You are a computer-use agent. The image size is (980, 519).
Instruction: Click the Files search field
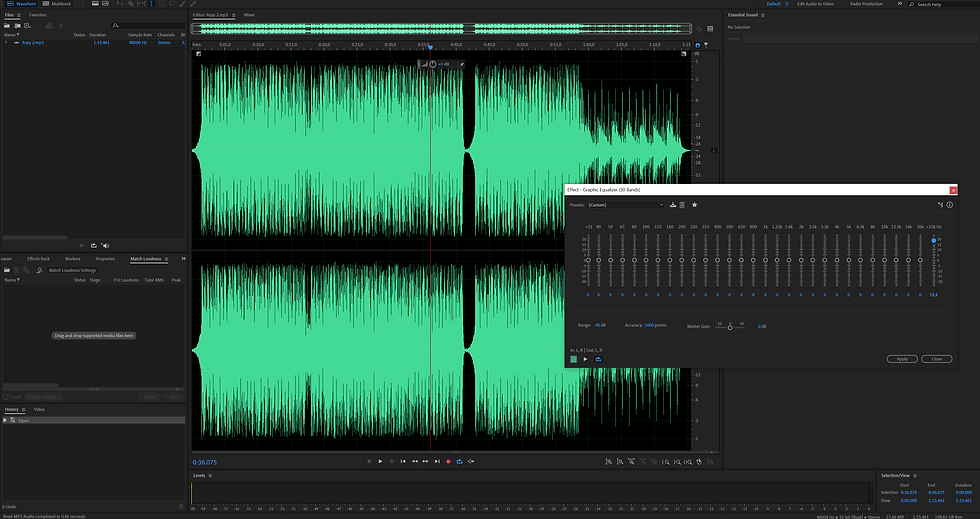[148, 26]
